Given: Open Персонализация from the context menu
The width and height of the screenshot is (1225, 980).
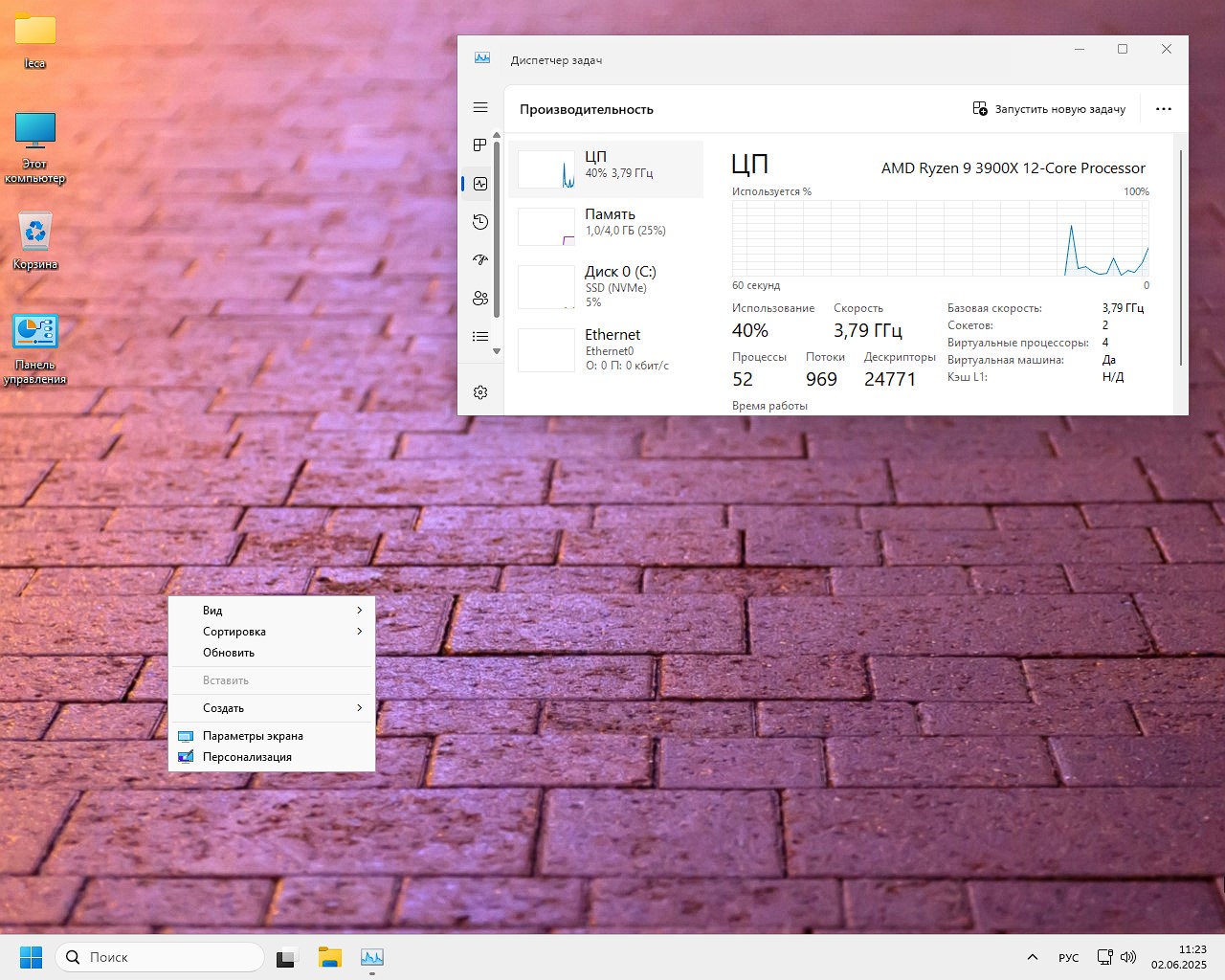Looking at the screenshot, I should 247,757.
